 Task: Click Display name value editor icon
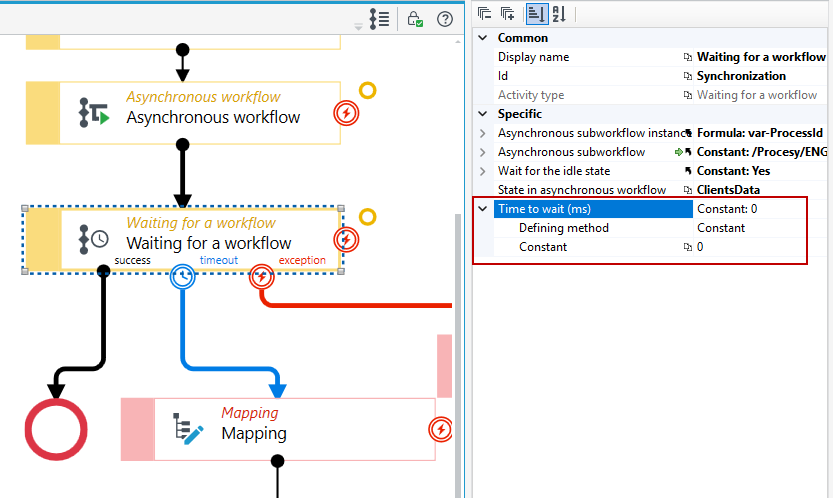pos(687,57)
